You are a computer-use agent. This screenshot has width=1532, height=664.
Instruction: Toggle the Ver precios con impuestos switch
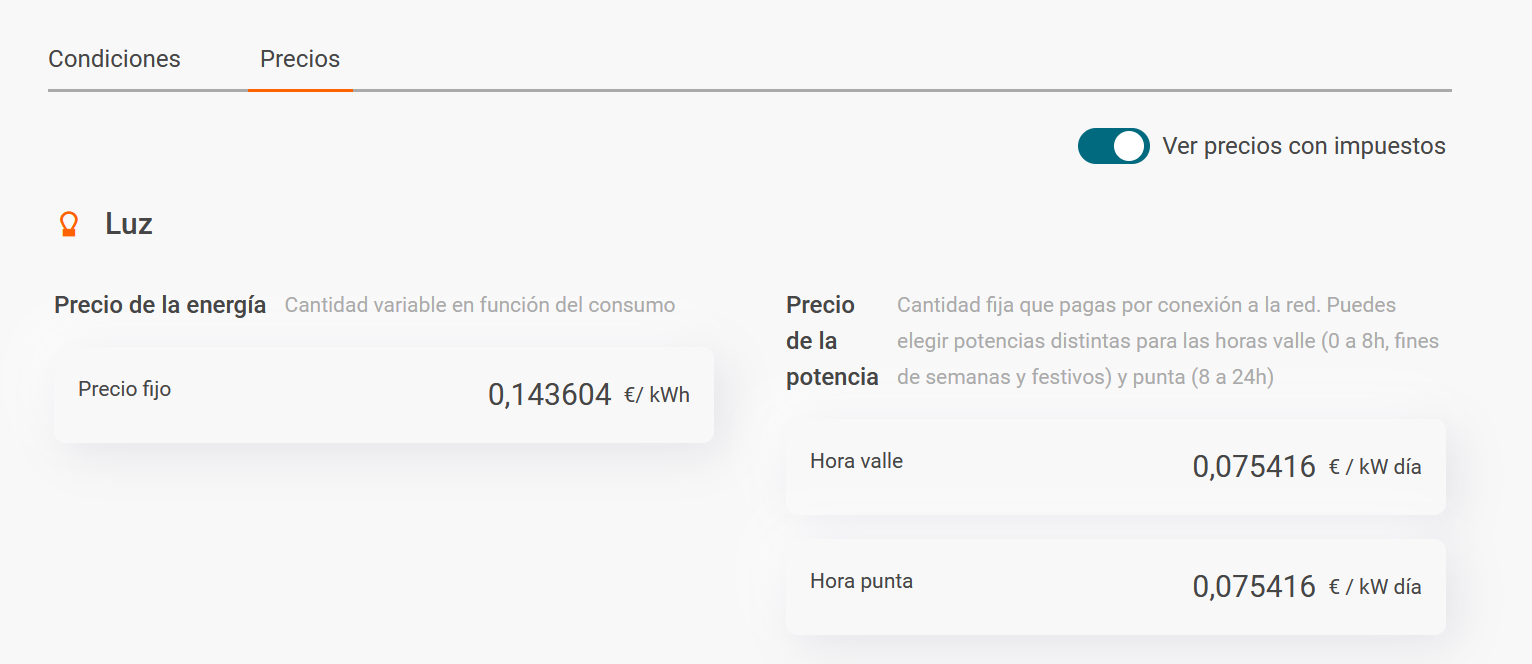1113,146
